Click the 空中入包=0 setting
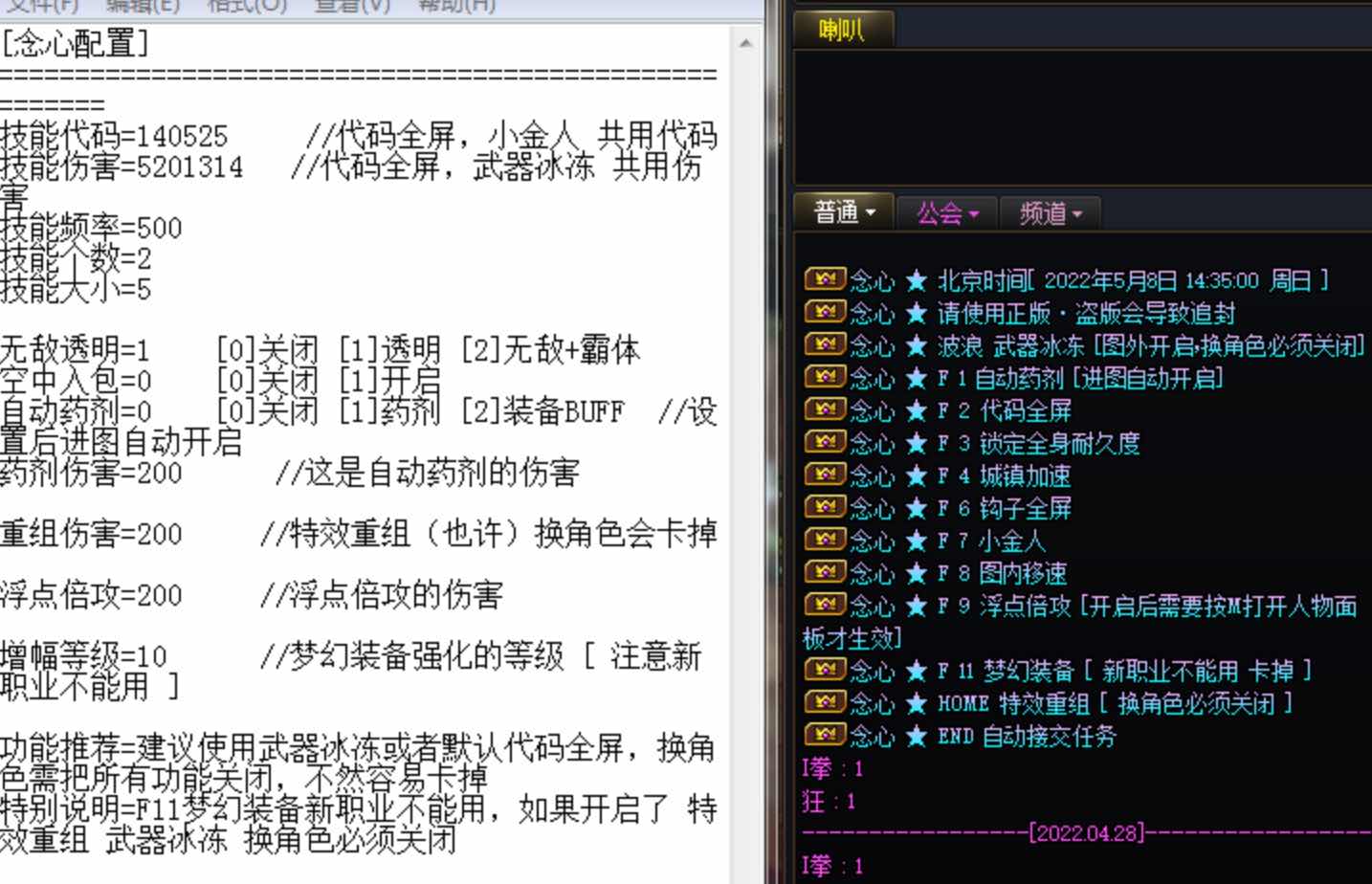 [76, 381]
